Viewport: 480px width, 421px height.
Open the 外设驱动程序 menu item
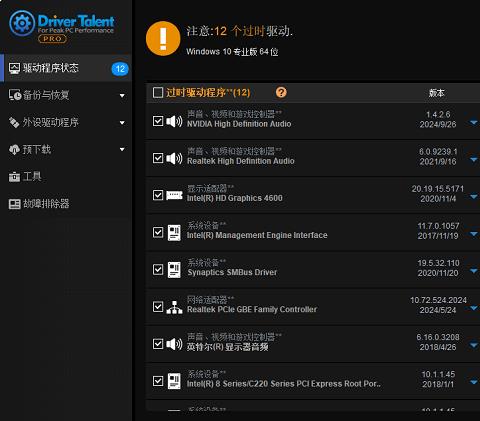[x=66, y=122]
